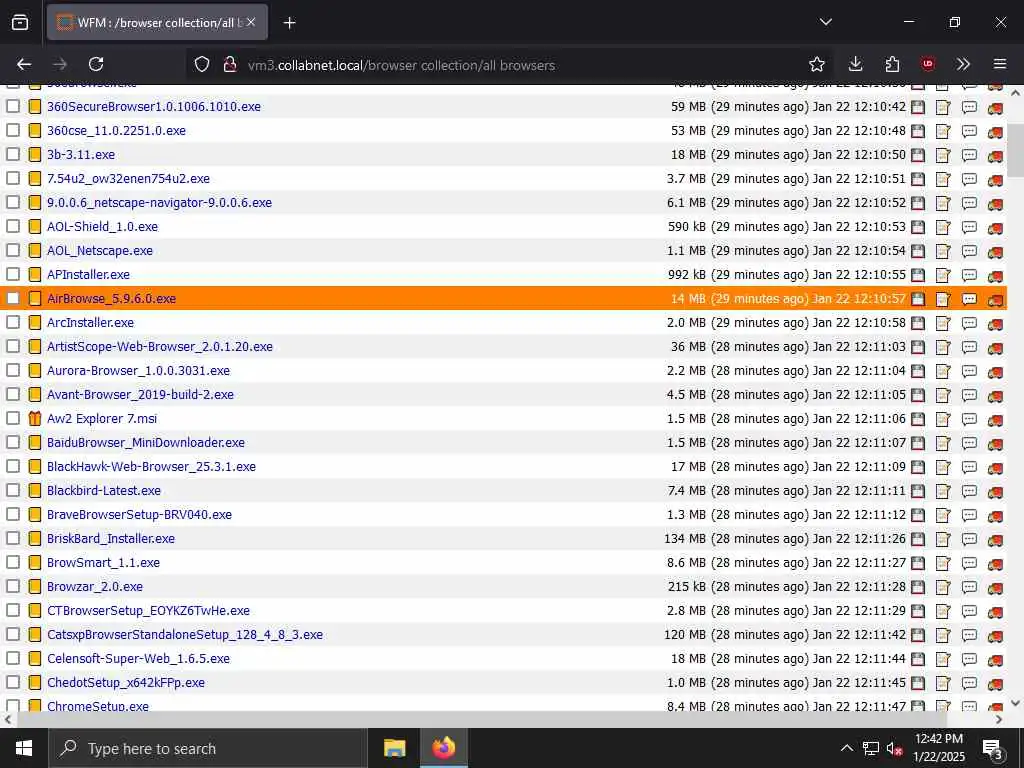
Task: Open the comment bubble icon for 3b-3.11.exe
Action: (969, 155)
